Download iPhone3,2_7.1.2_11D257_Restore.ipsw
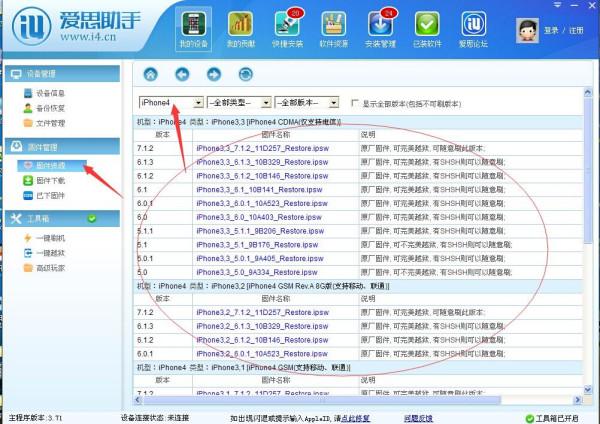The height and width of the screenshot is (424, 600). (x=262, y=313)
